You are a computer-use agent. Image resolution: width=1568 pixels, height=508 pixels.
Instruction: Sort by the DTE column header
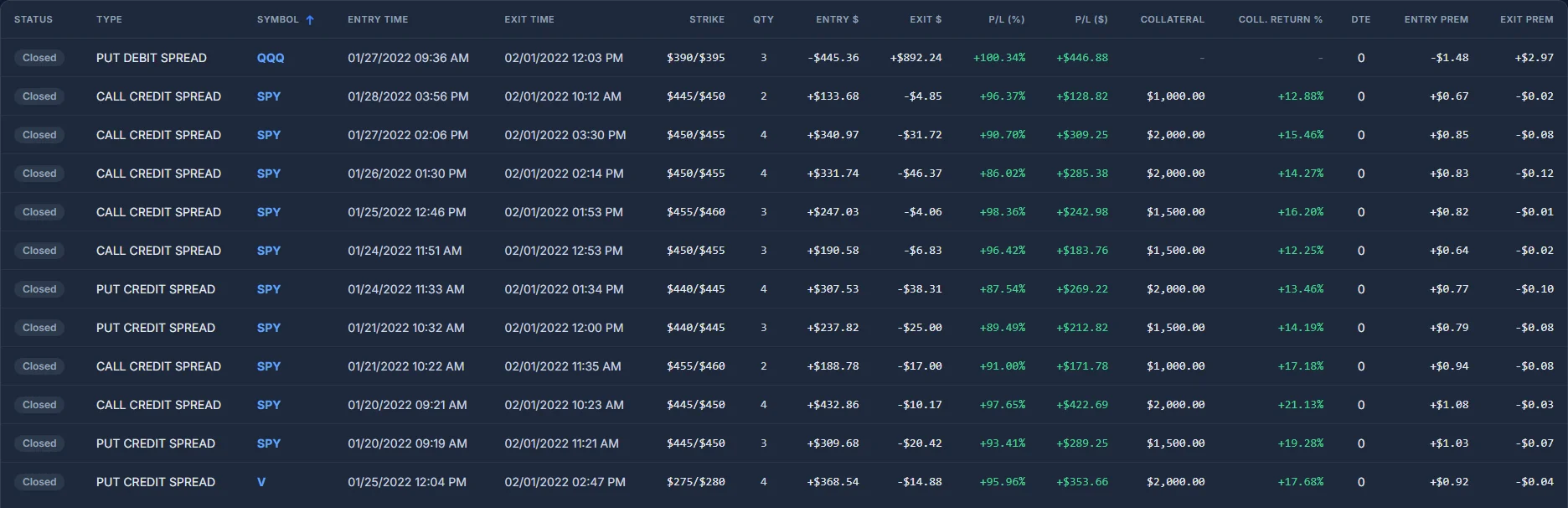(1359, 18)
